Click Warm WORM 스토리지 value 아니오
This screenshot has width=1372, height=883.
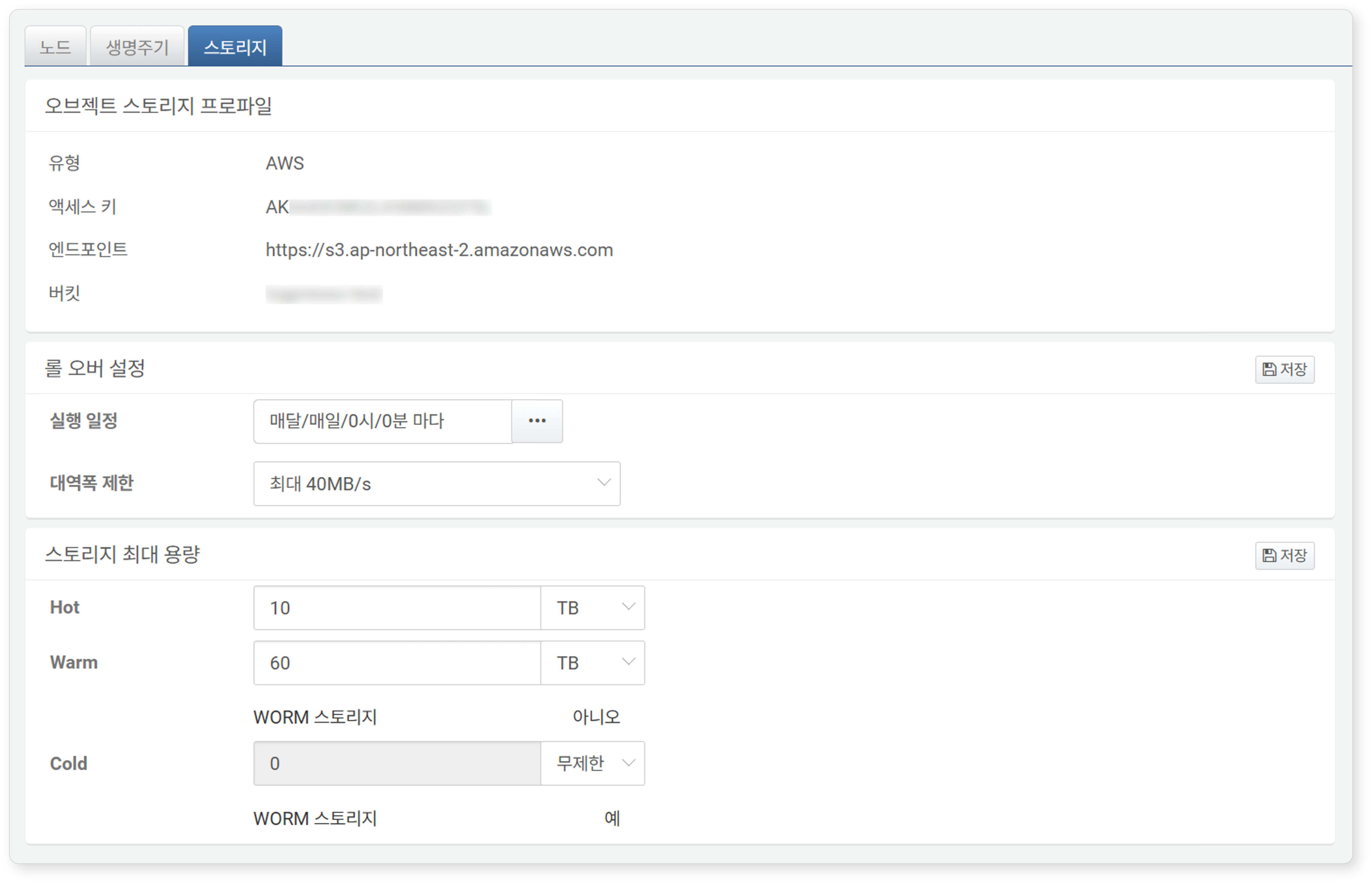pos(597,717)
